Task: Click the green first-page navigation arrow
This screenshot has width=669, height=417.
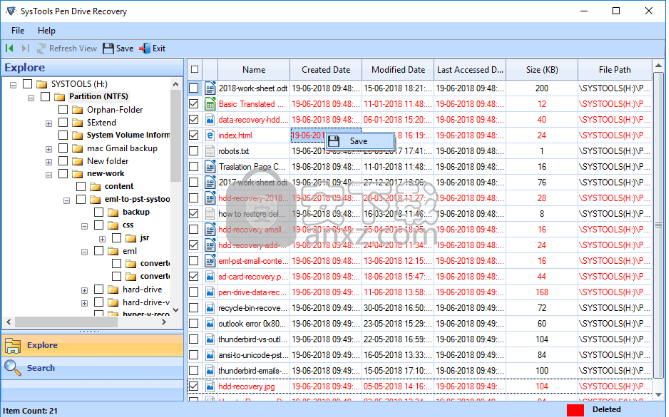Action: click(9, 48)
